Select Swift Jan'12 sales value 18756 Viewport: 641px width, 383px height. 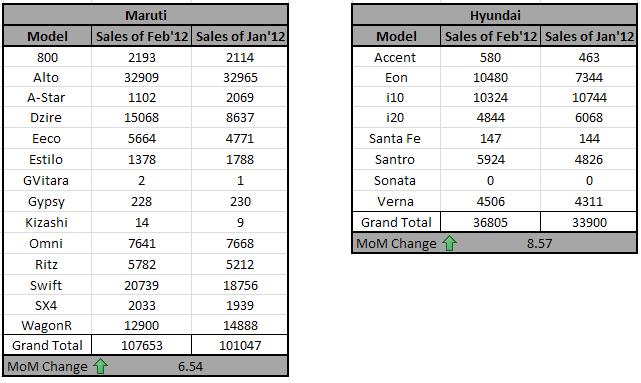[x=240, y=285]
